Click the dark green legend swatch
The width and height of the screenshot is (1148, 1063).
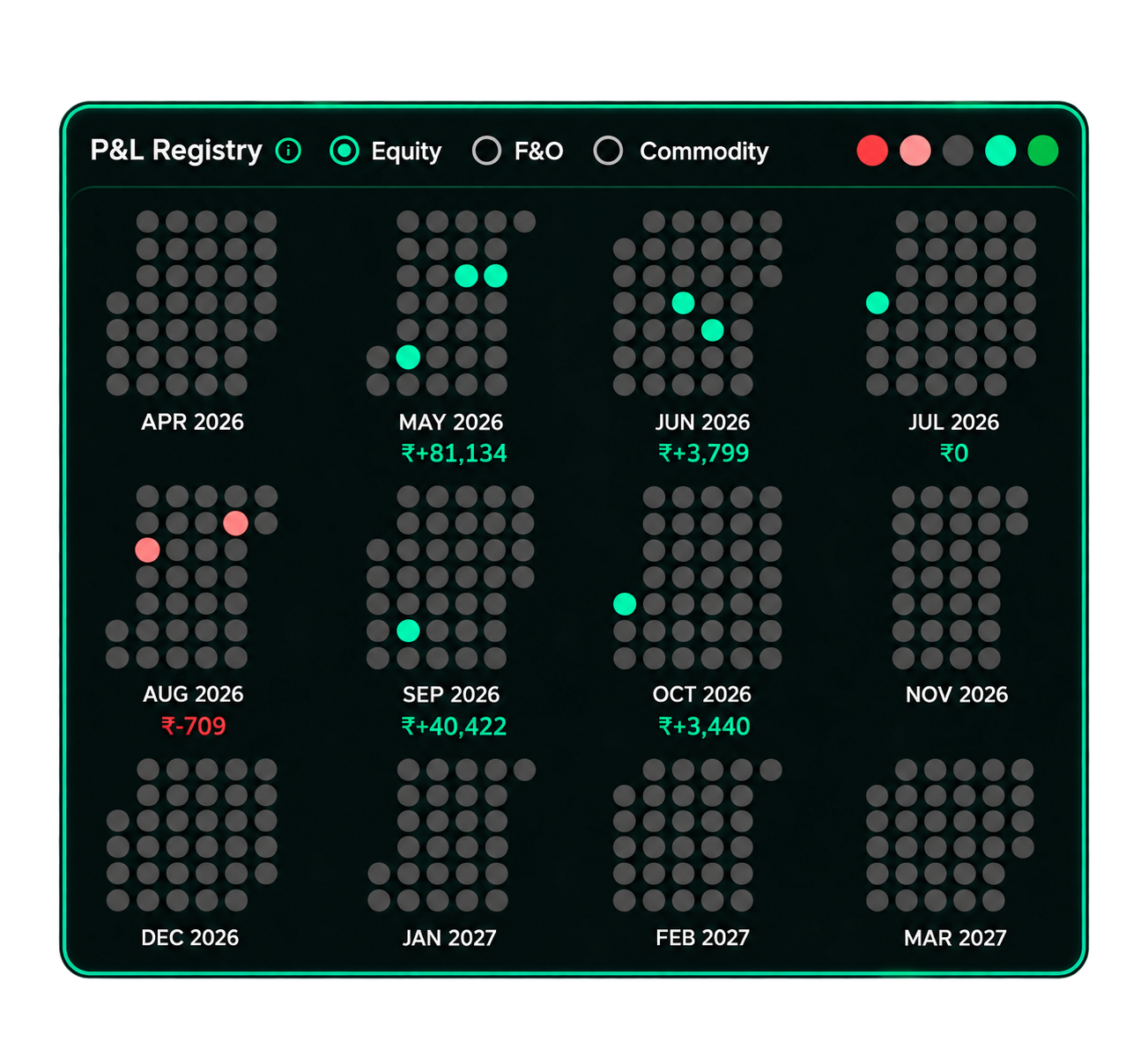click(1043, 151)
